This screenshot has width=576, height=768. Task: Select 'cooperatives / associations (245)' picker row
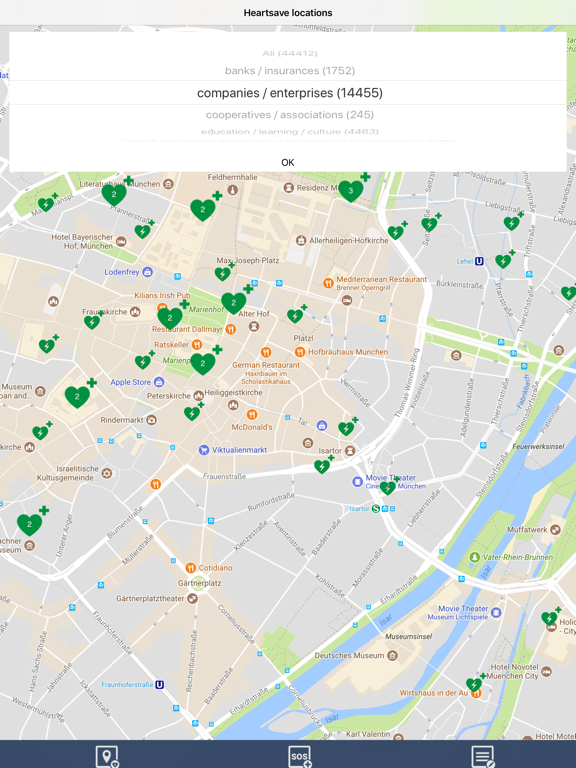289,115
